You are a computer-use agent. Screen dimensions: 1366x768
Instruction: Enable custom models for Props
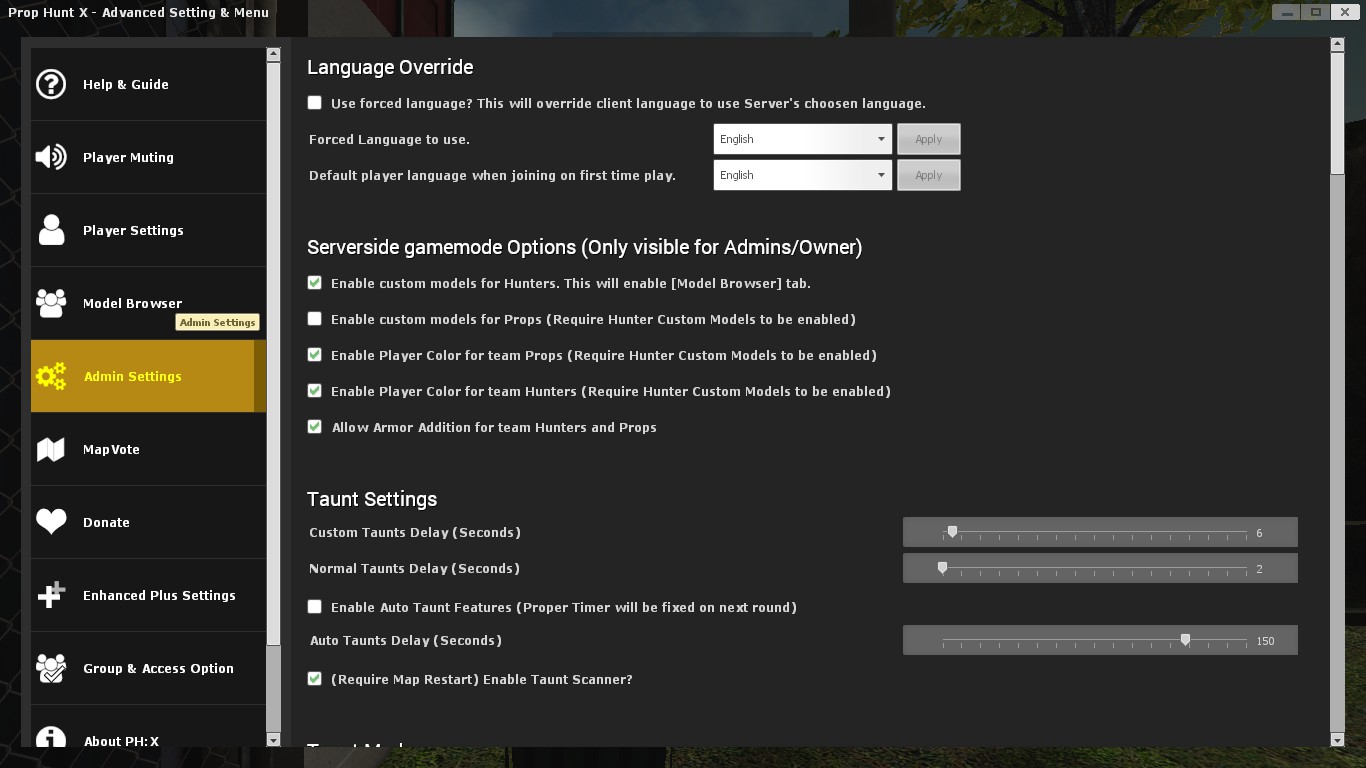pos(314,319)
